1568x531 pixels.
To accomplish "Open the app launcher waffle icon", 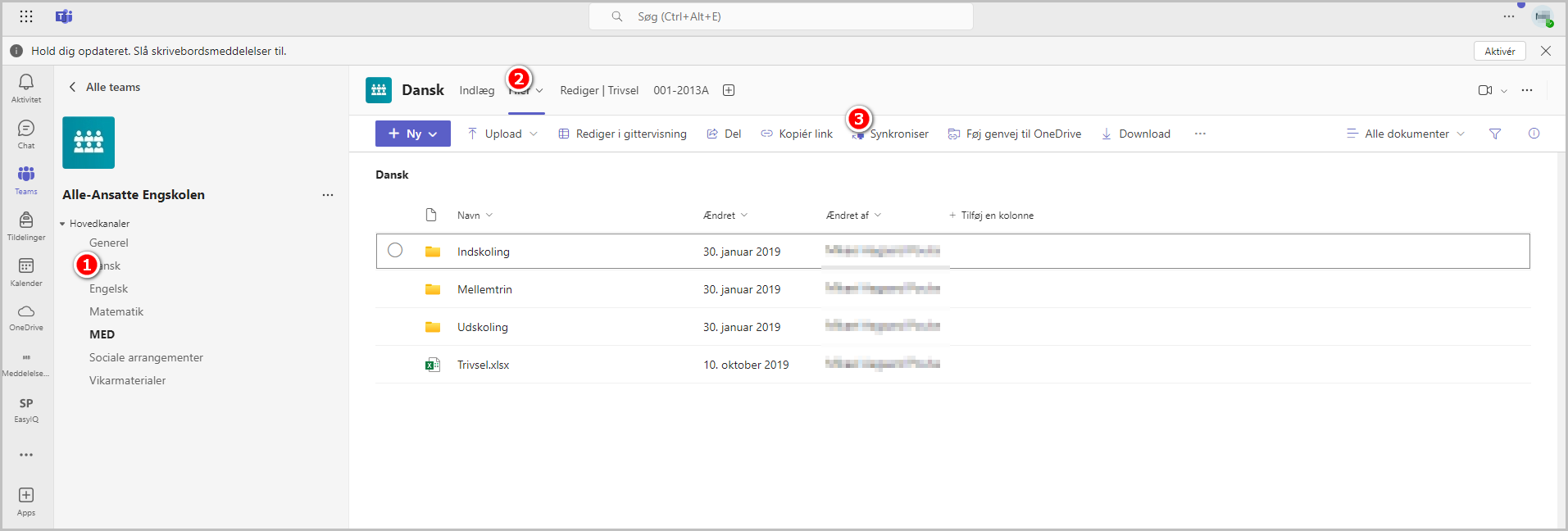I will pos(26,16).
